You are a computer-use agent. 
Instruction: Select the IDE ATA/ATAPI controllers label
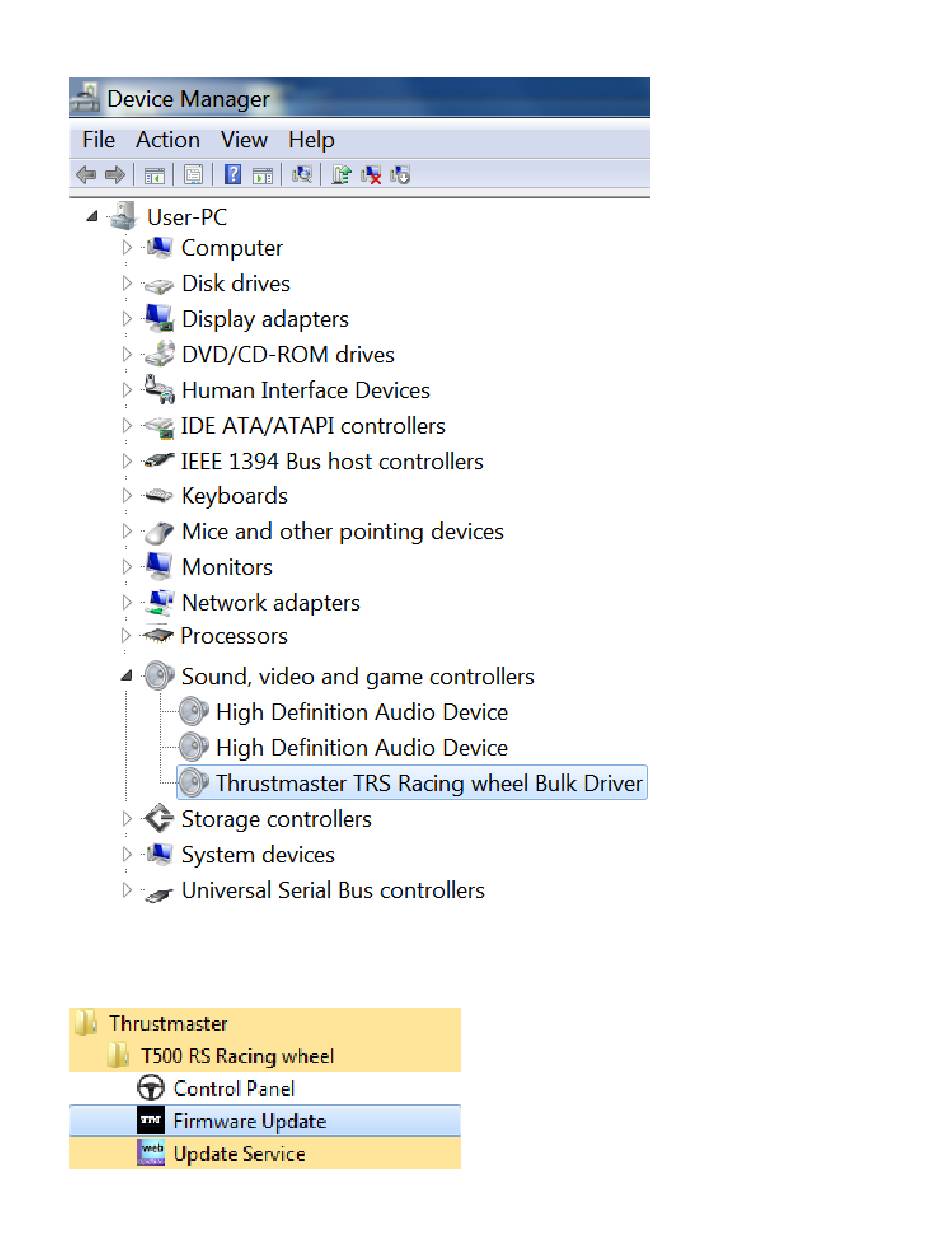(x=313, y=426)
